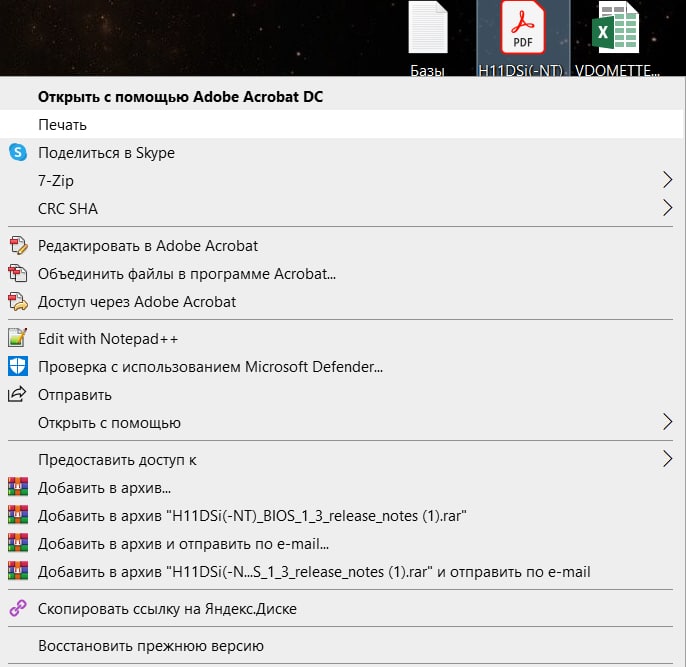The image size is (686, 667).
Task: Click the Skype icon in context menu
Action: [18, 153]
